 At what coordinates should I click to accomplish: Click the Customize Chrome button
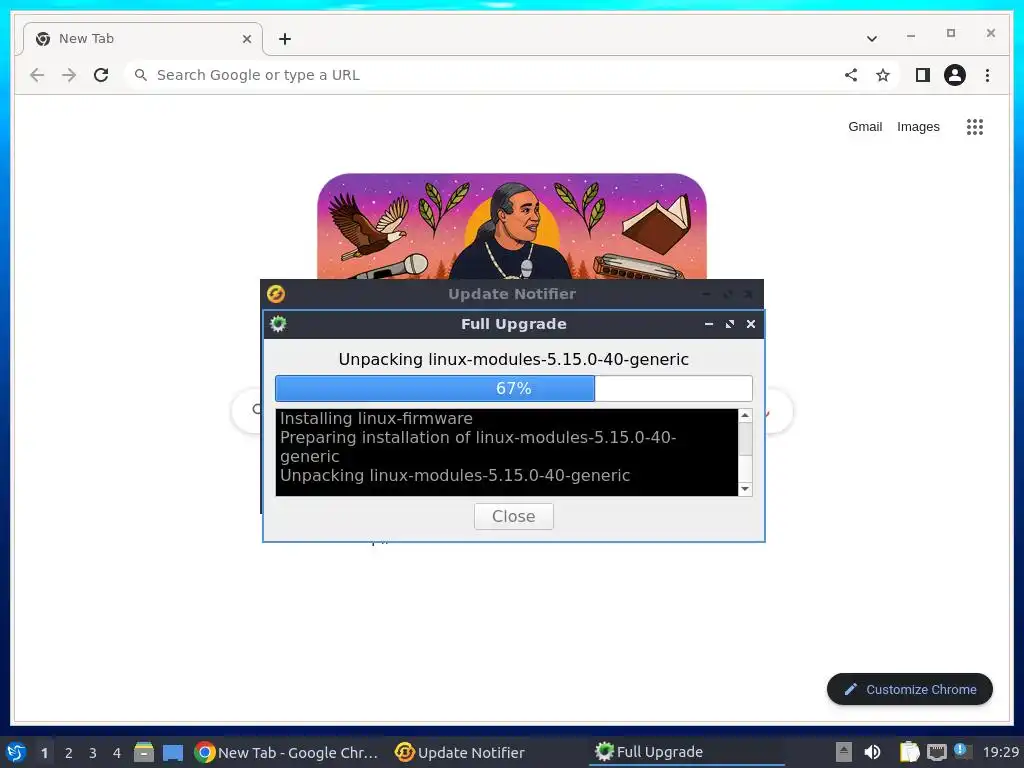(x=910, y=689)
